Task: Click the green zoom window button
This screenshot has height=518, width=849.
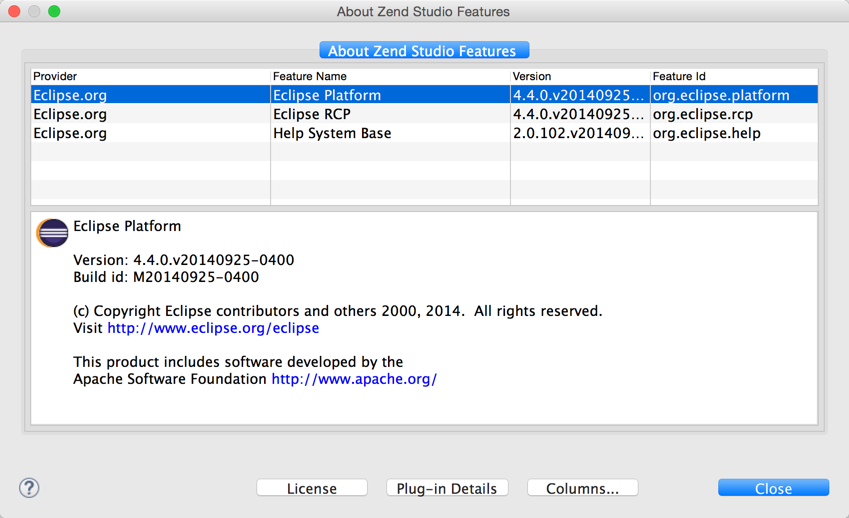Action: [54, 11]
